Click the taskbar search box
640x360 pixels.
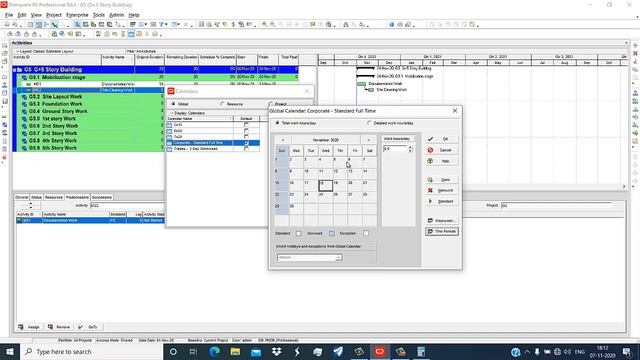pyautogui.click(x=92, y=351)
